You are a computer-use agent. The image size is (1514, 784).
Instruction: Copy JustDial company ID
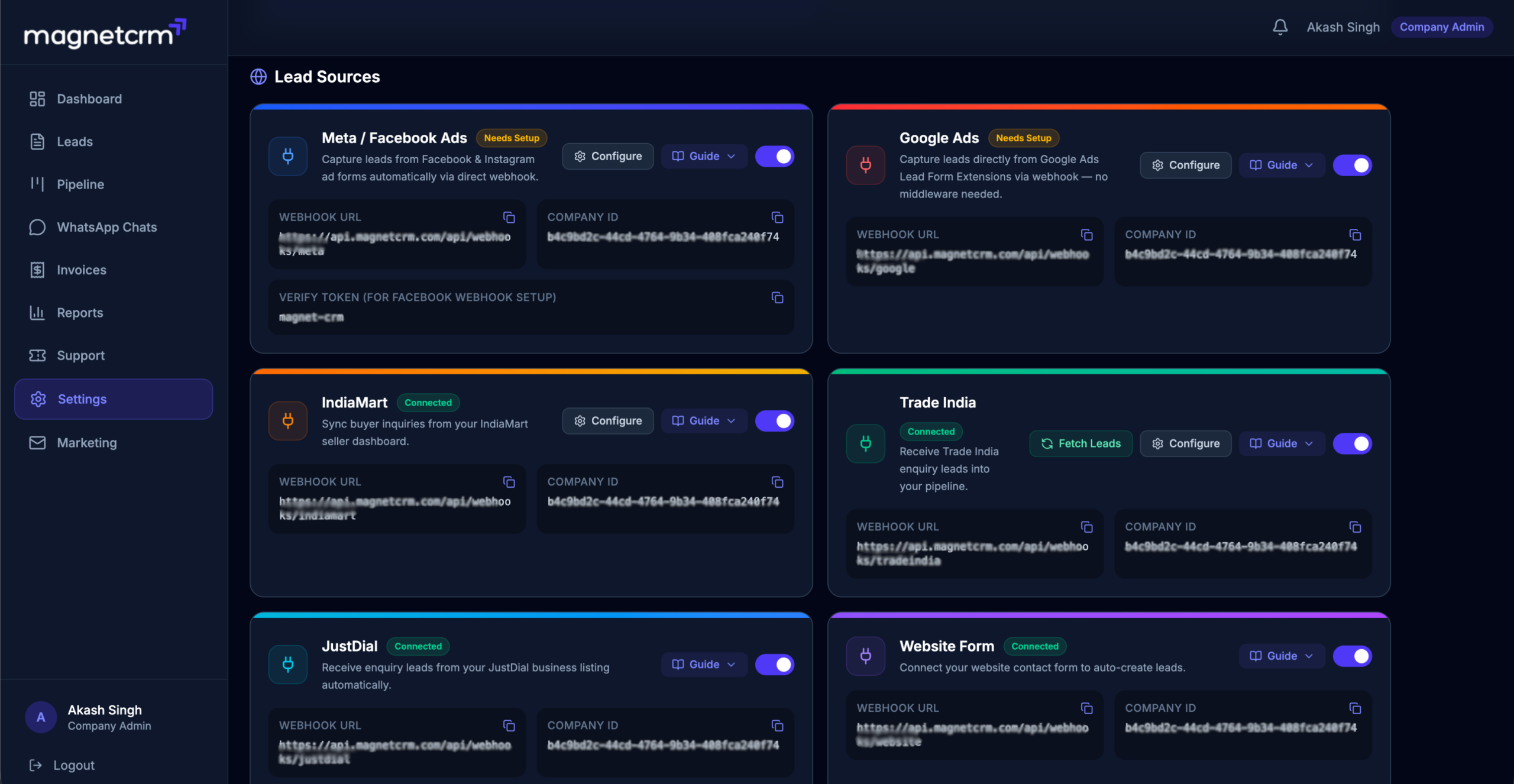click(778, 725)
